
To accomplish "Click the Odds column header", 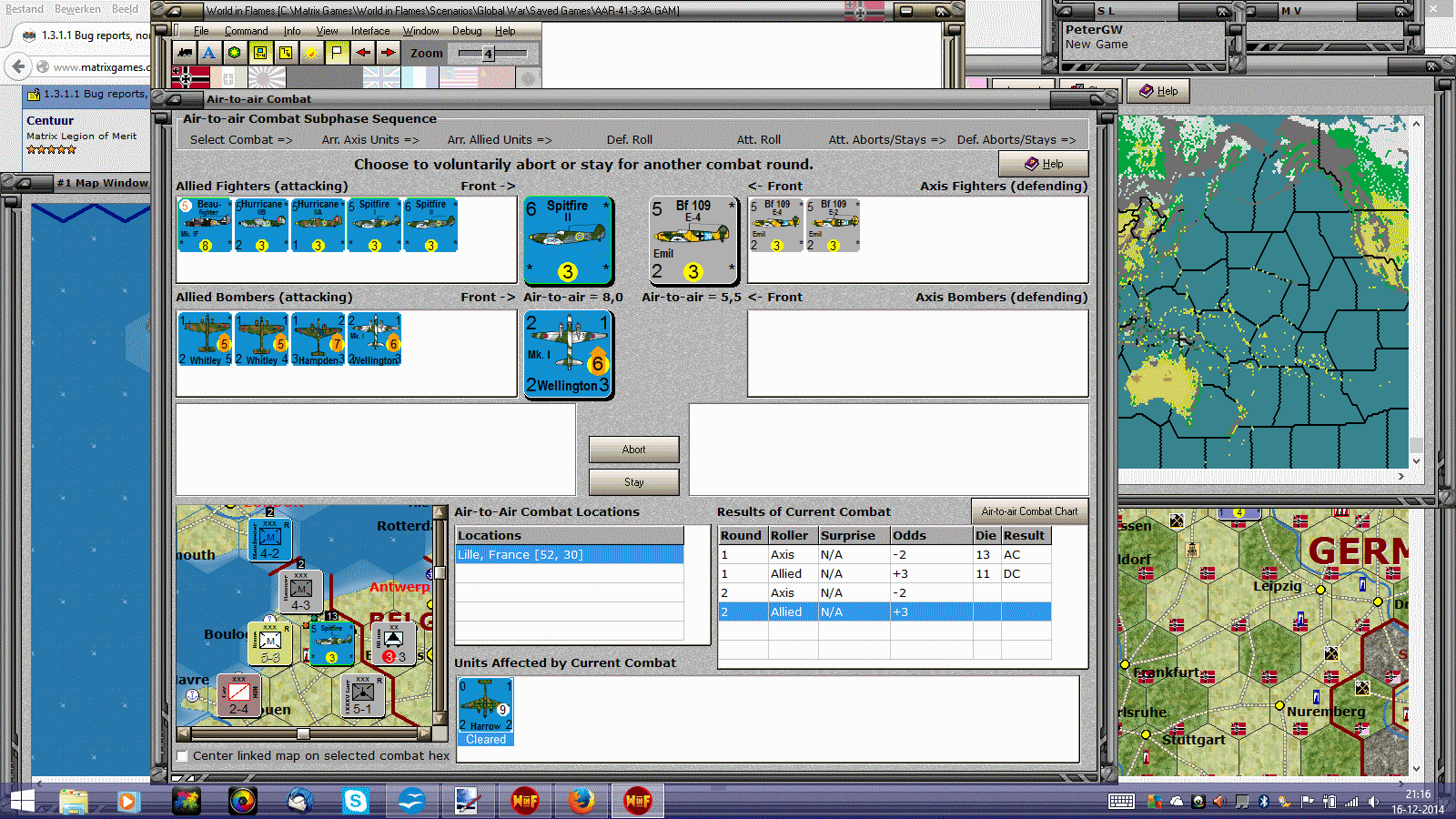I will 931,535.
